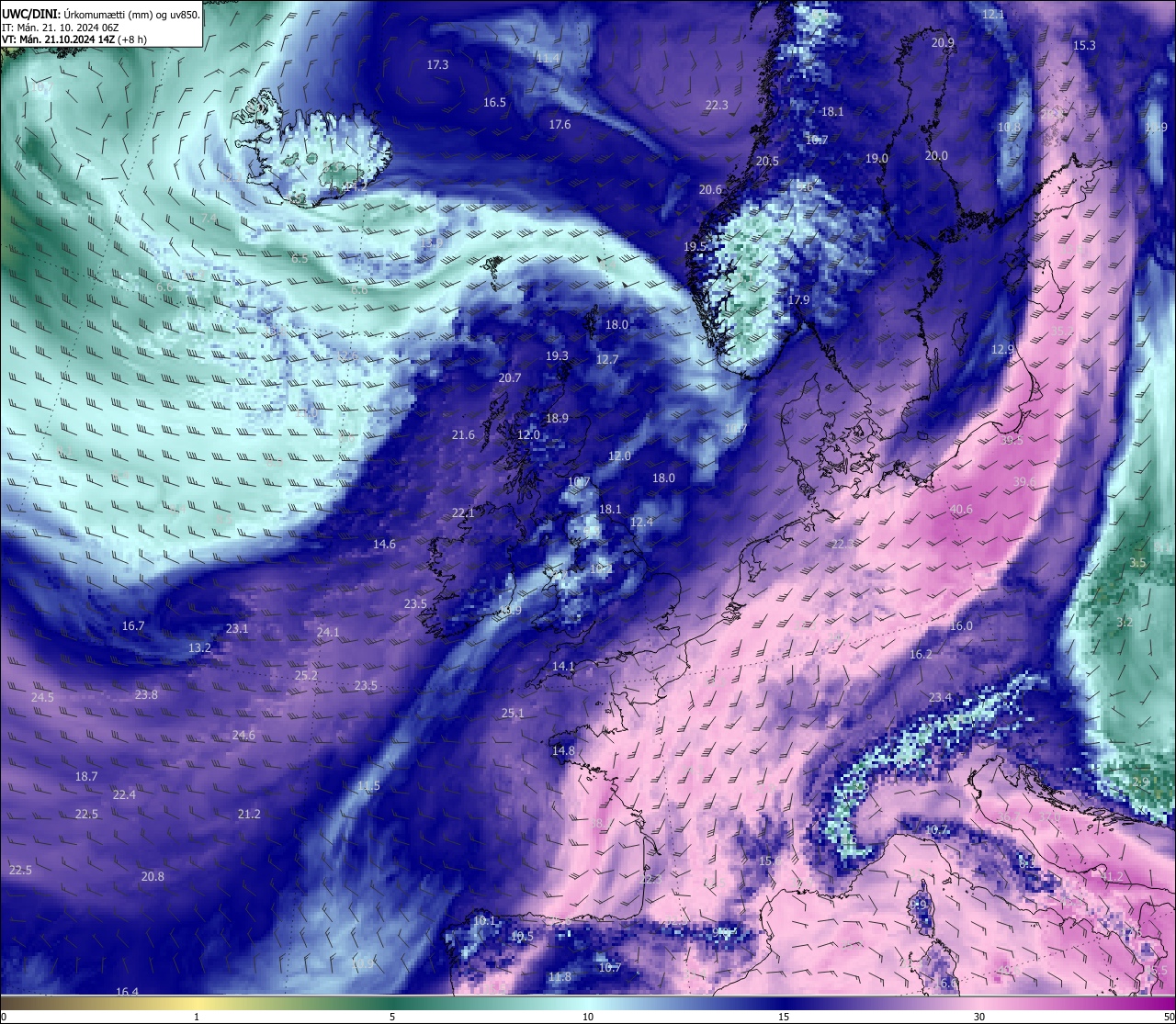Click the '1' label on the color scale

(x=197, y=1017)
